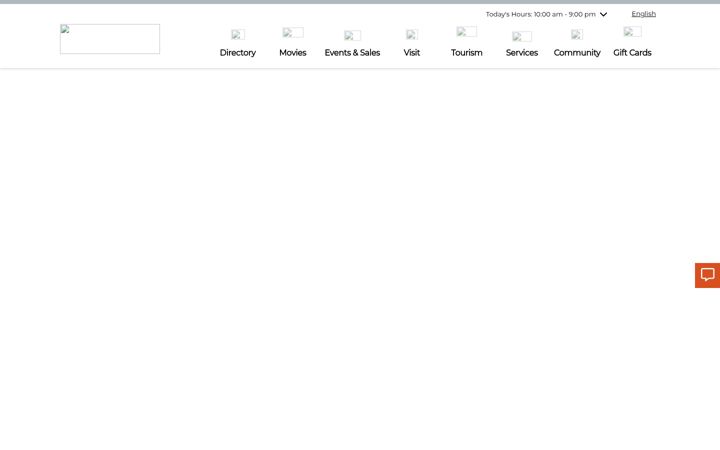Click the broken icon above Tourism
Viewport: 720px width, 450px height.
466,32
